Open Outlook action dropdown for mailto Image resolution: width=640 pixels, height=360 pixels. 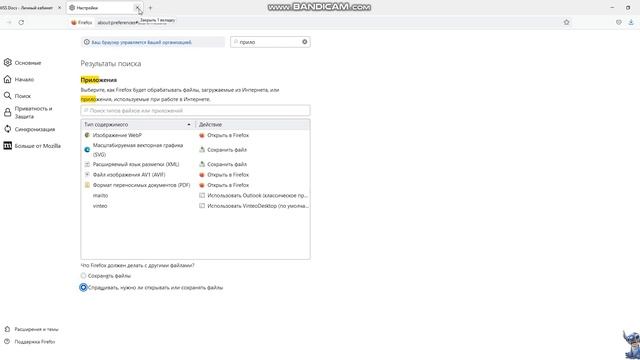pos(253,196)
